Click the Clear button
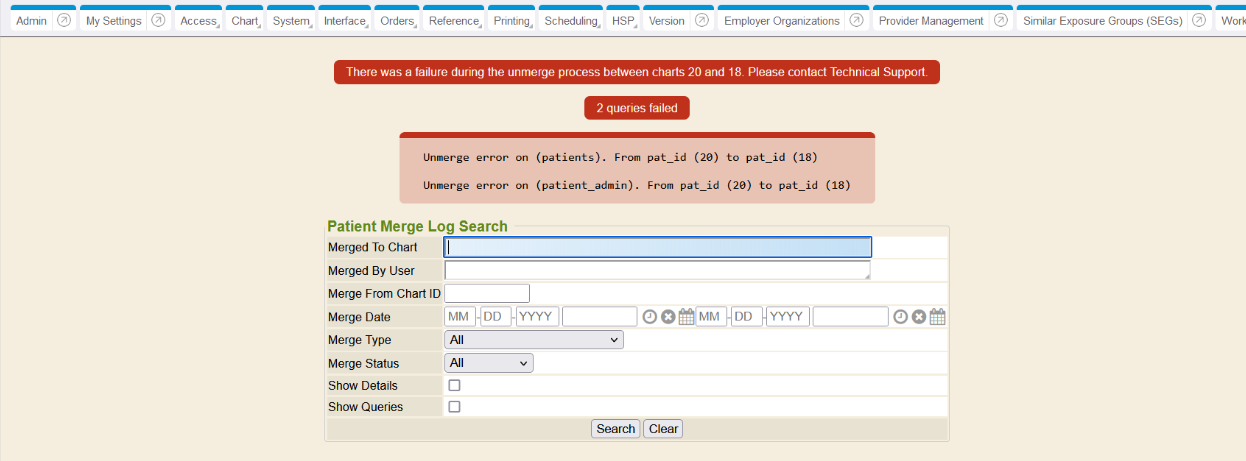 pos(663,429)
